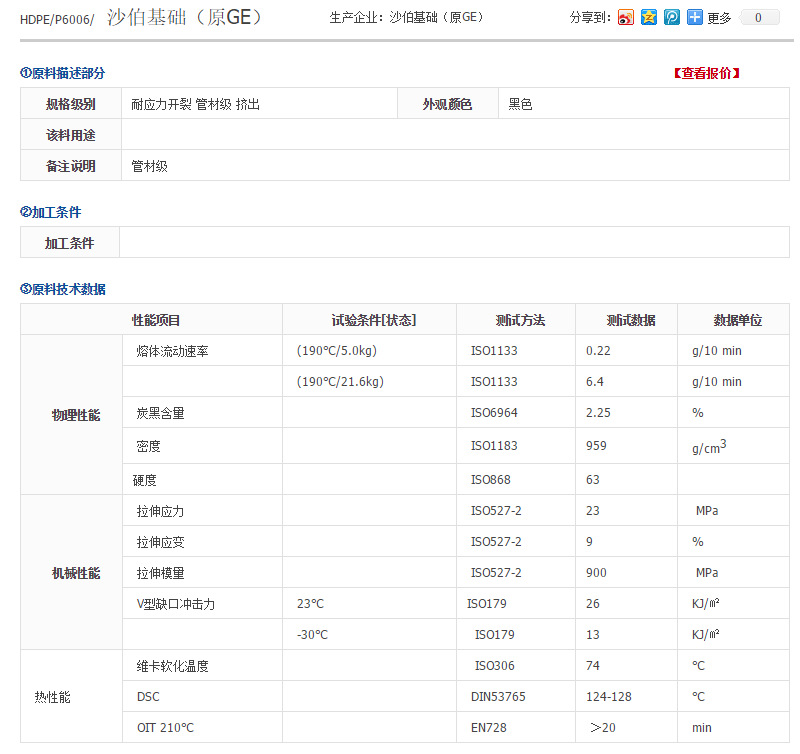Image resolution: width=800 pixels, height=754 pixels.
Task: Select the 密度 value 959
Action: [x=592, y=448]
